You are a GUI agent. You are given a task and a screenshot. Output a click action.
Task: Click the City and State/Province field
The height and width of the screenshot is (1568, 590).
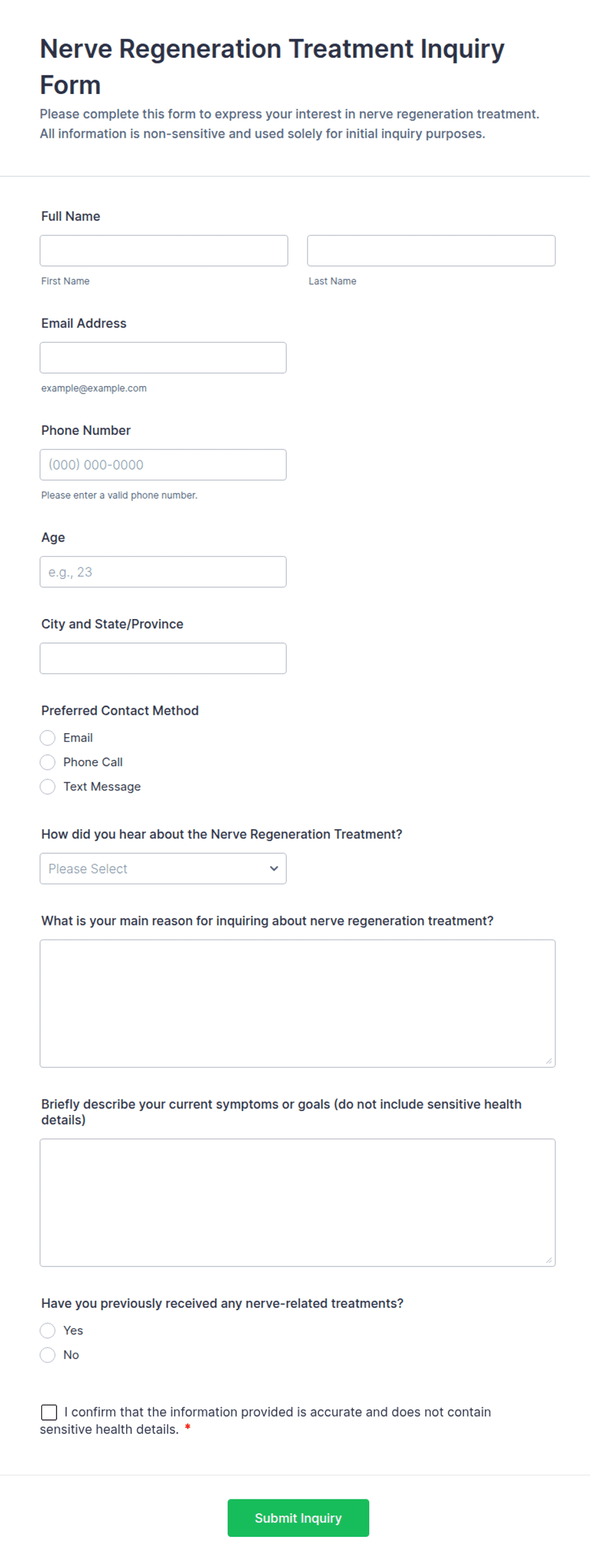(163, 658)
